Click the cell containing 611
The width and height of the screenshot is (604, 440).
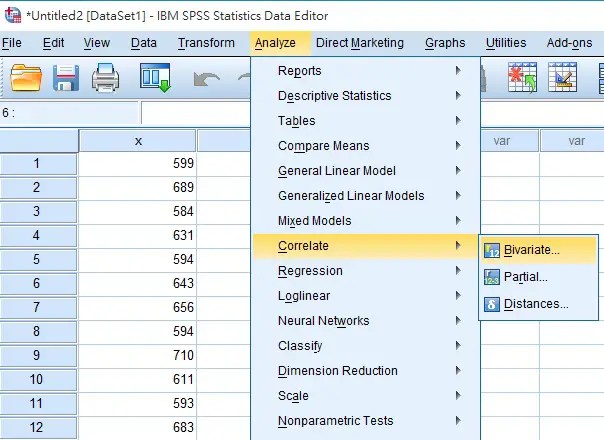click(x=138, y=380)
